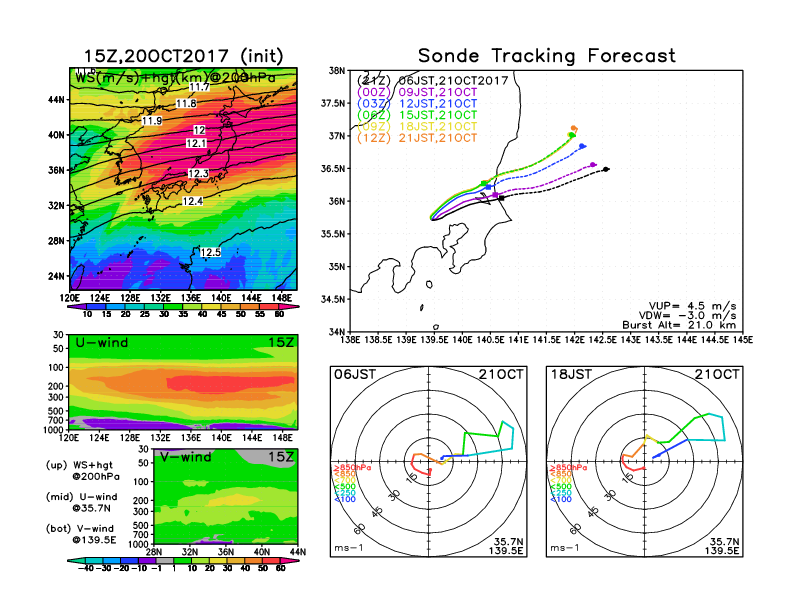Screen dimensions: 792x612
Task: Click the purple track's circle endpoint
Action: (592, 165)
